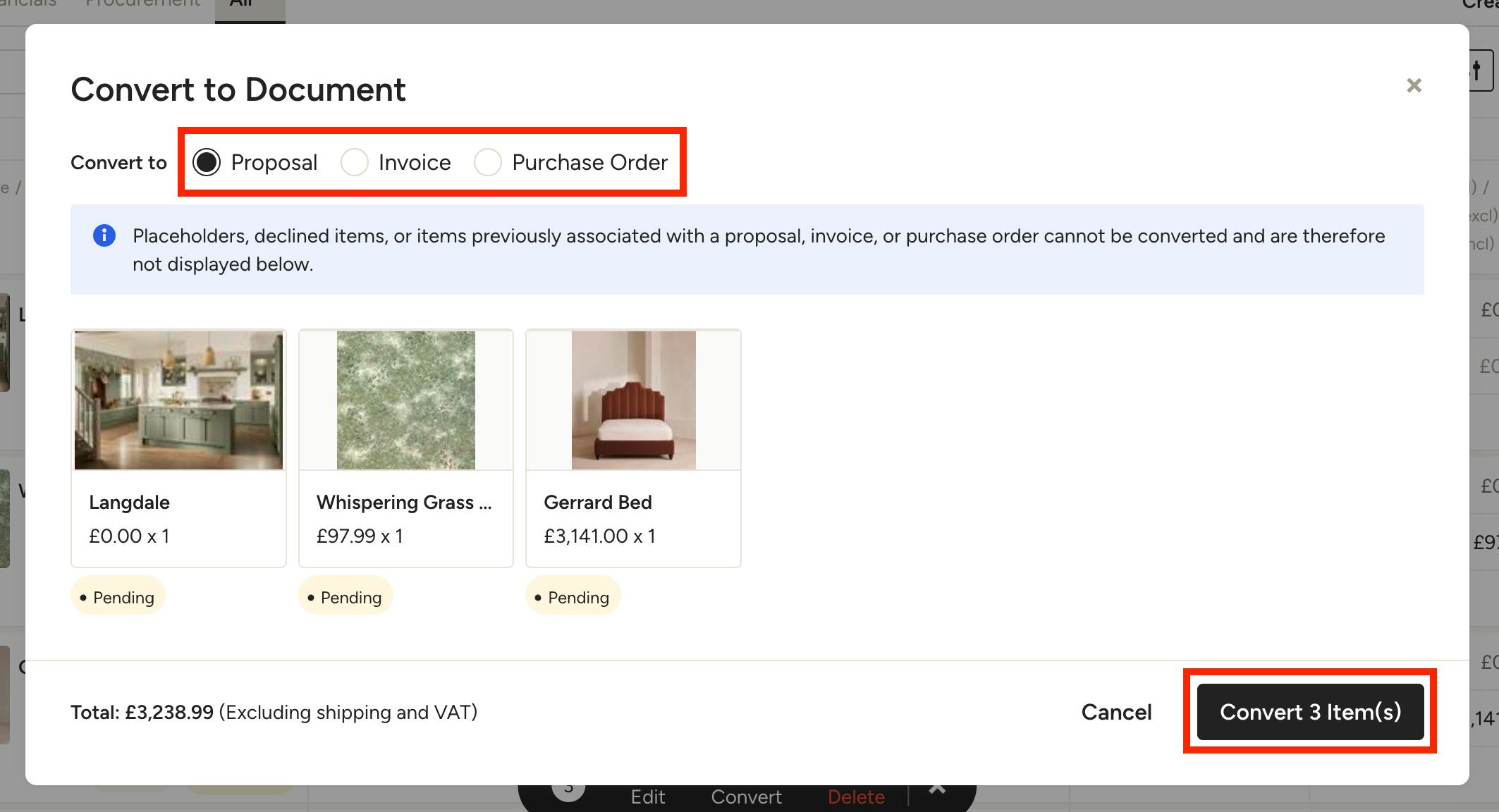Select the Proposal radio option
The width and height of the screenshot is (1499, 812).
click(207, 162)
